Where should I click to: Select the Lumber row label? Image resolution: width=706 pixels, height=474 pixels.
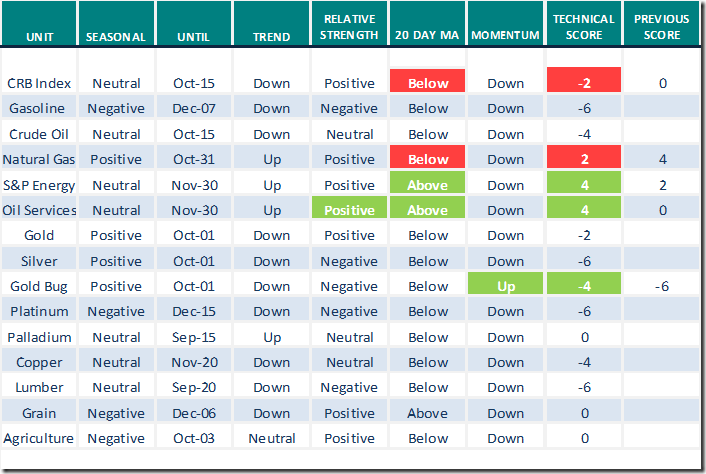click(x=39, y=387)
